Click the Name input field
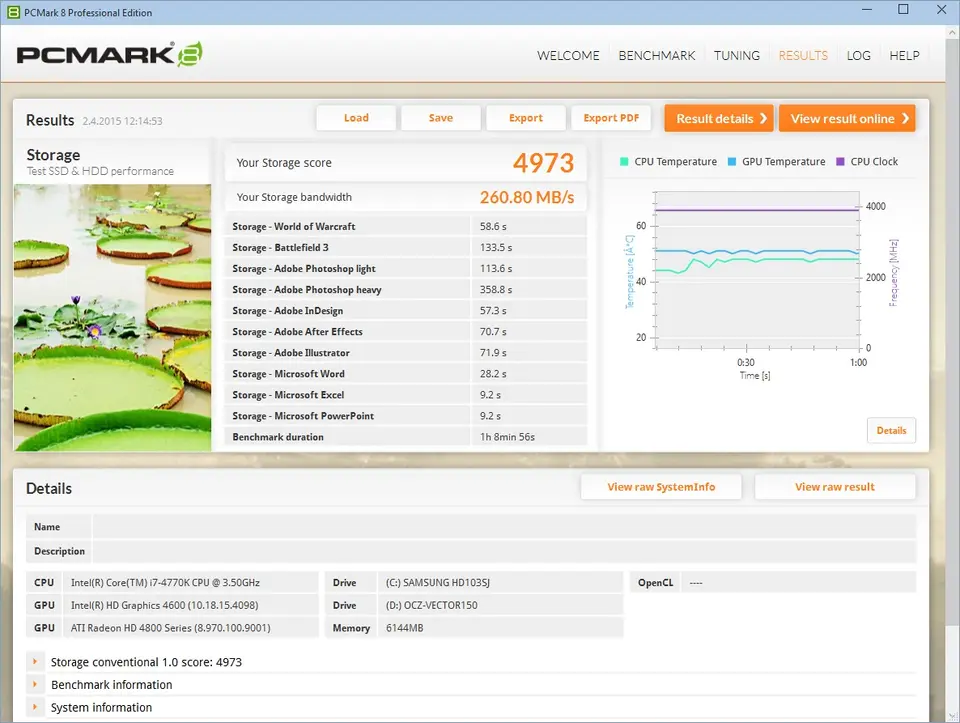The height and width of the screenshot is (723, 960). (503, 527)
